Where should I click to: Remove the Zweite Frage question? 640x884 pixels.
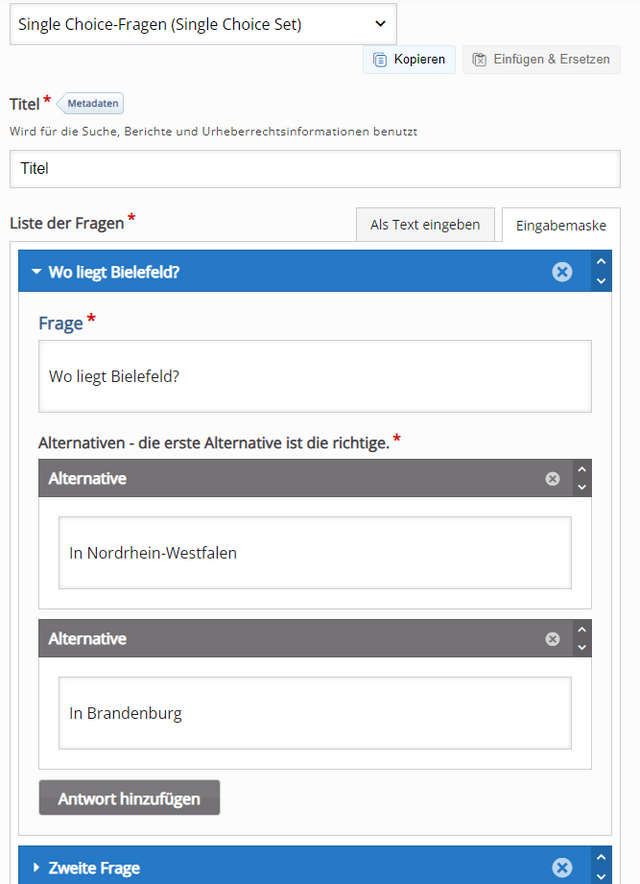click(x=562, y=868)
